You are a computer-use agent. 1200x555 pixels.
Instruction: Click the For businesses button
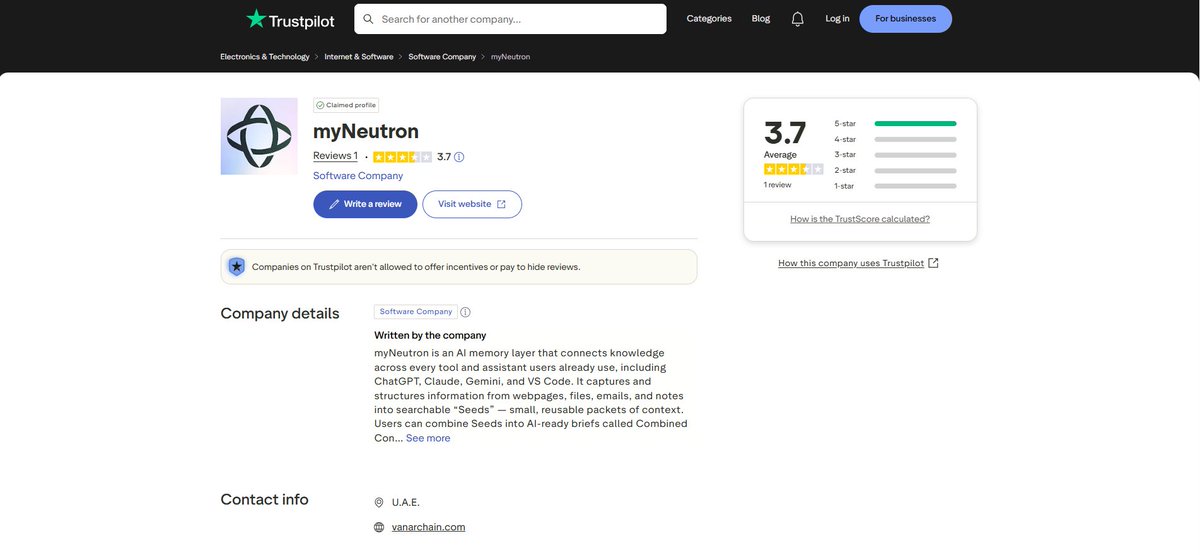[905, 19]
